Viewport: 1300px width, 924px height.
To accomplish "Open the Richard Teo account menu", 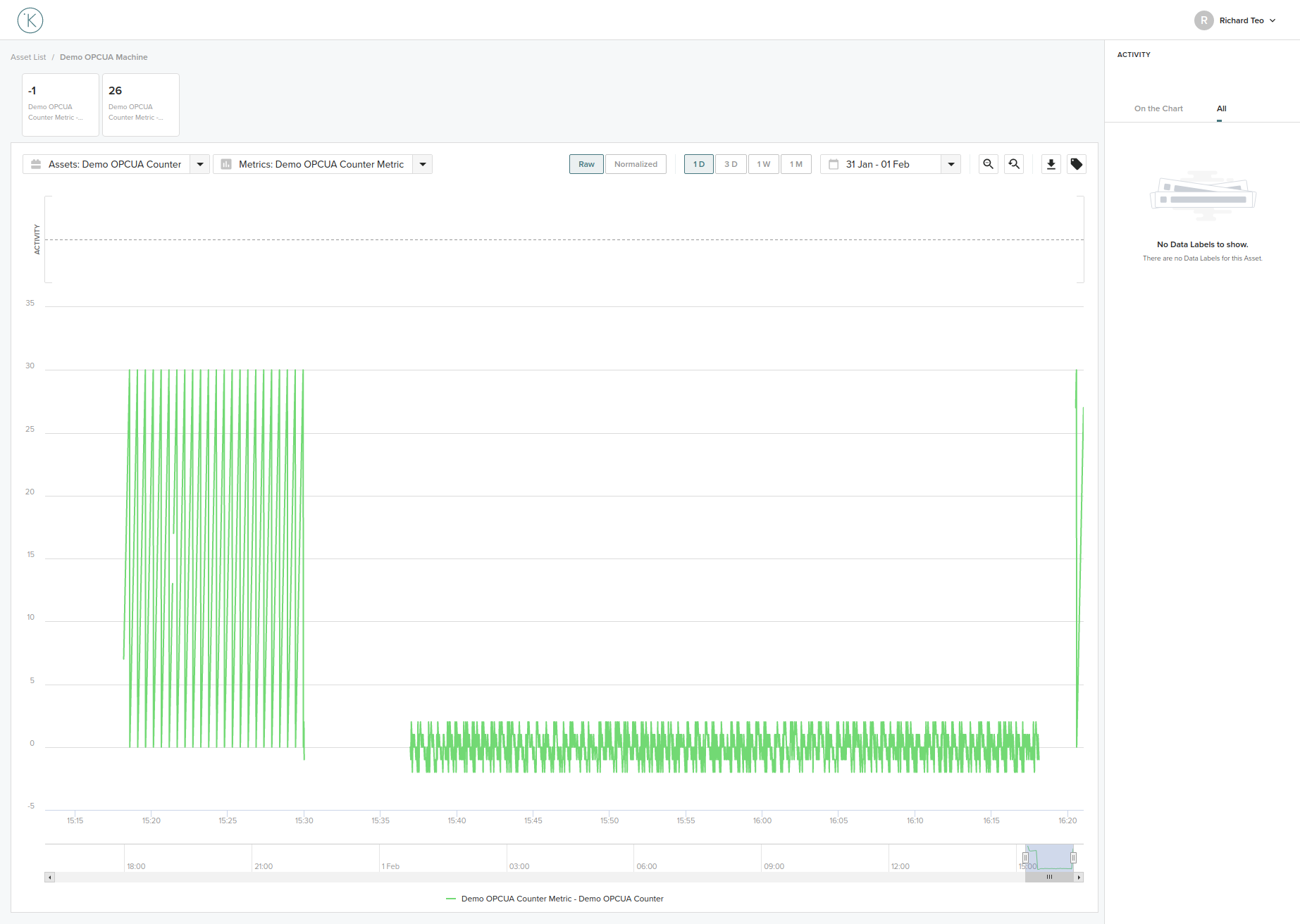I will pyautogui.click(x=1237, y=20).
